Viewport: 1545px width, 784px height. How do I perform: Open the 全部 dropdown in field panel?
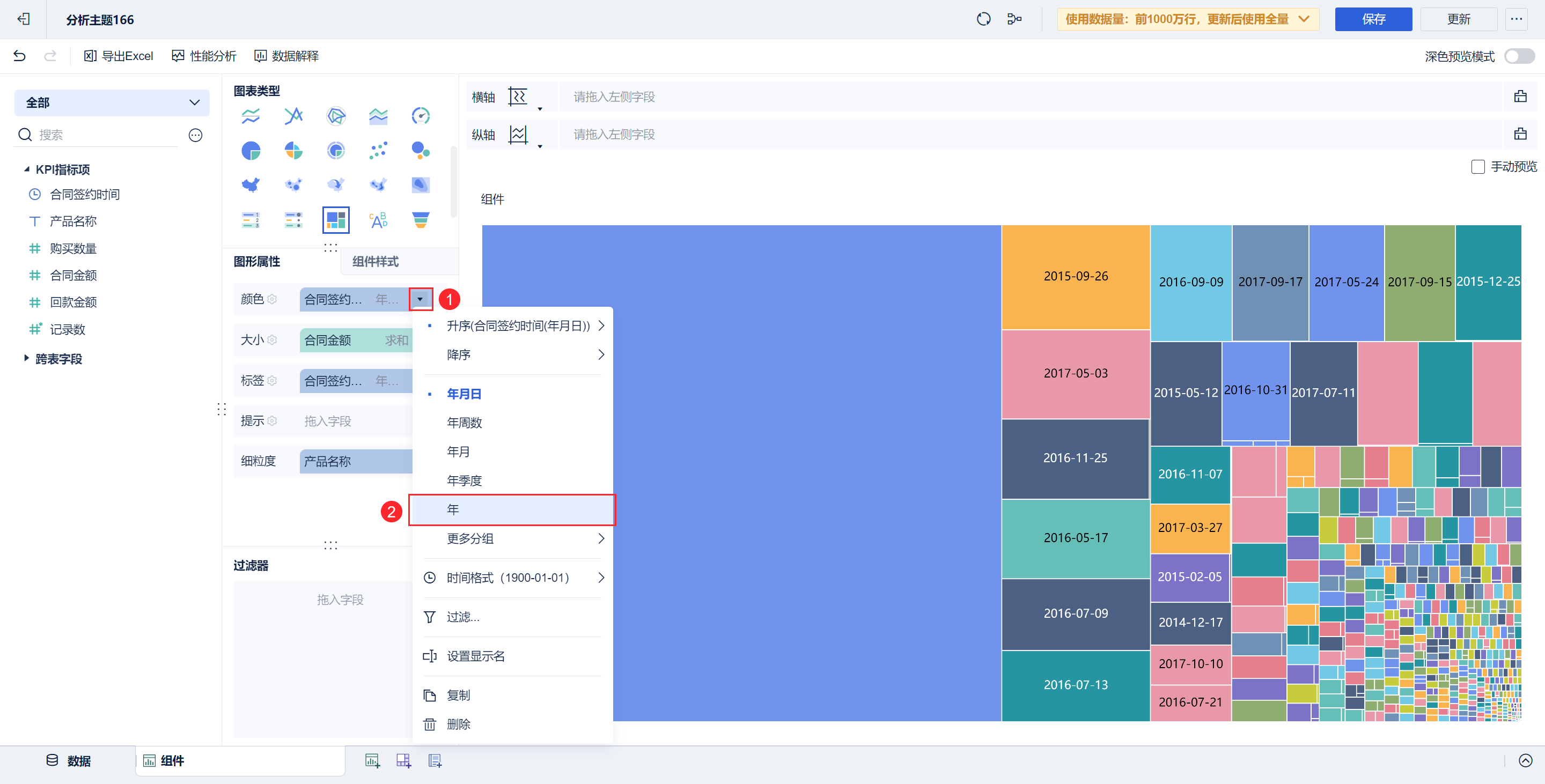point(112,102)
